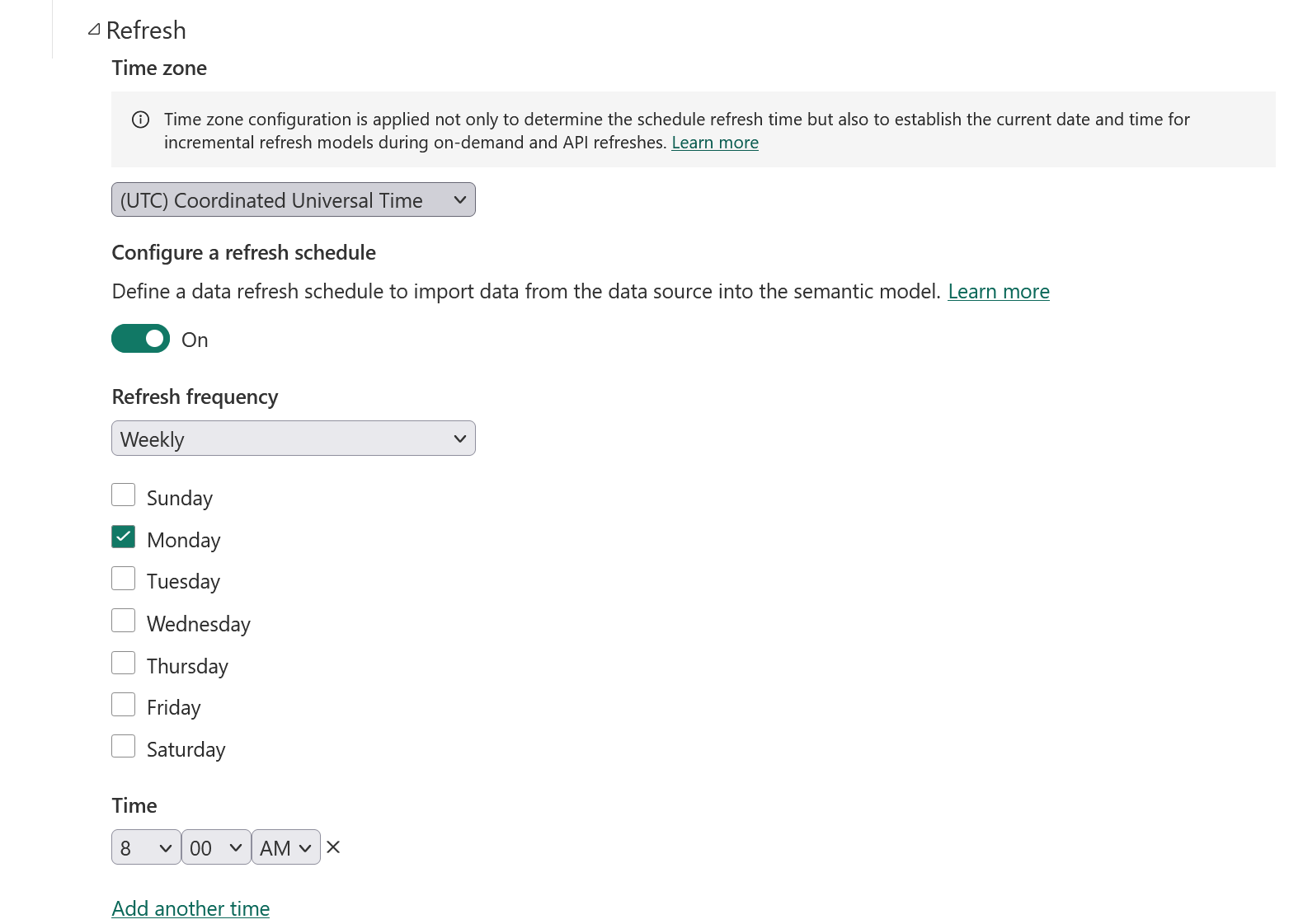Check the Saturday checkbox
The image size is (1303, 924).
(123, 746)
